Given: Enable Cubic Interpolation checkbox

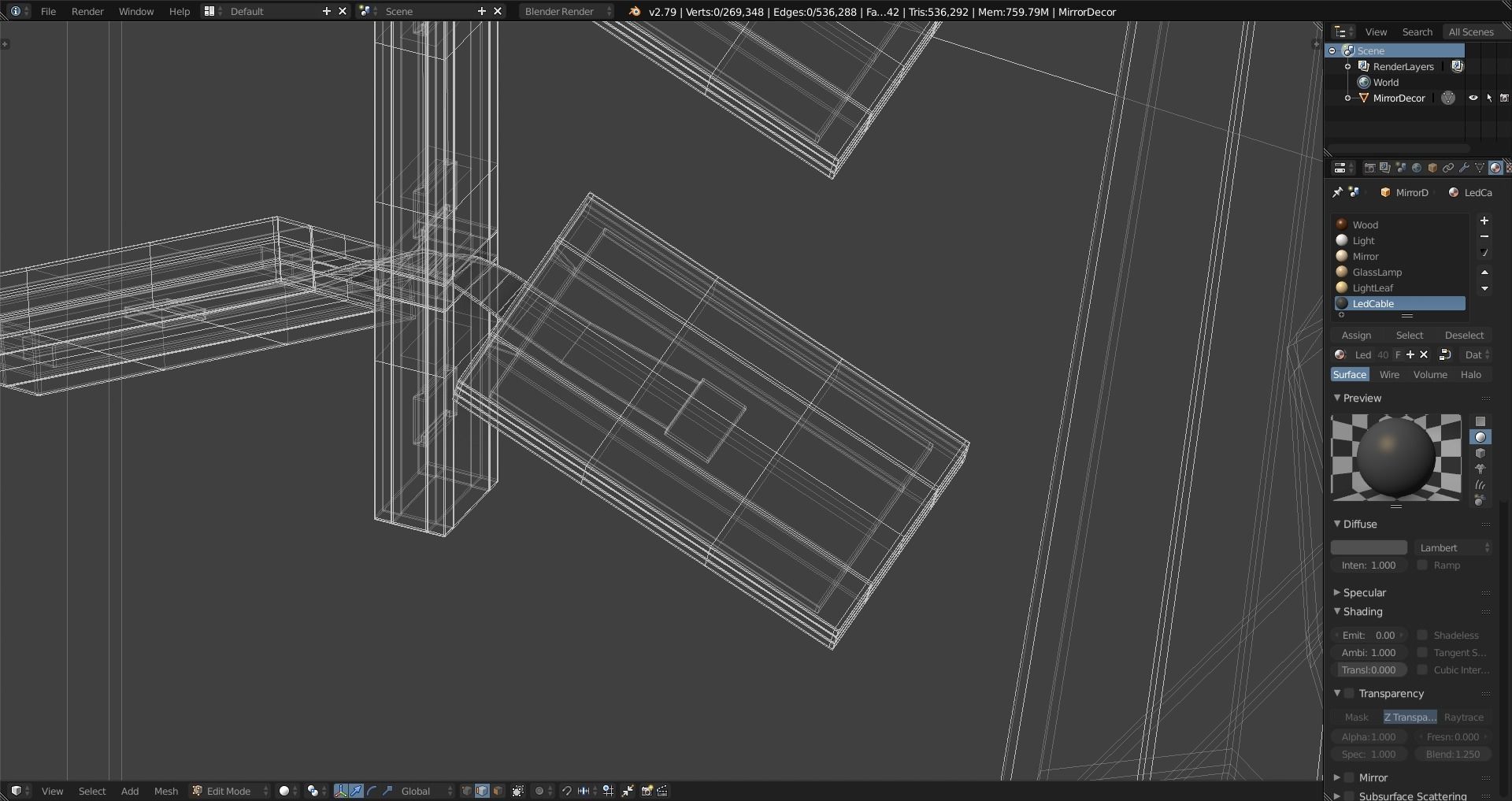Looking at the screenshot, I should [x=1422, y=669].
